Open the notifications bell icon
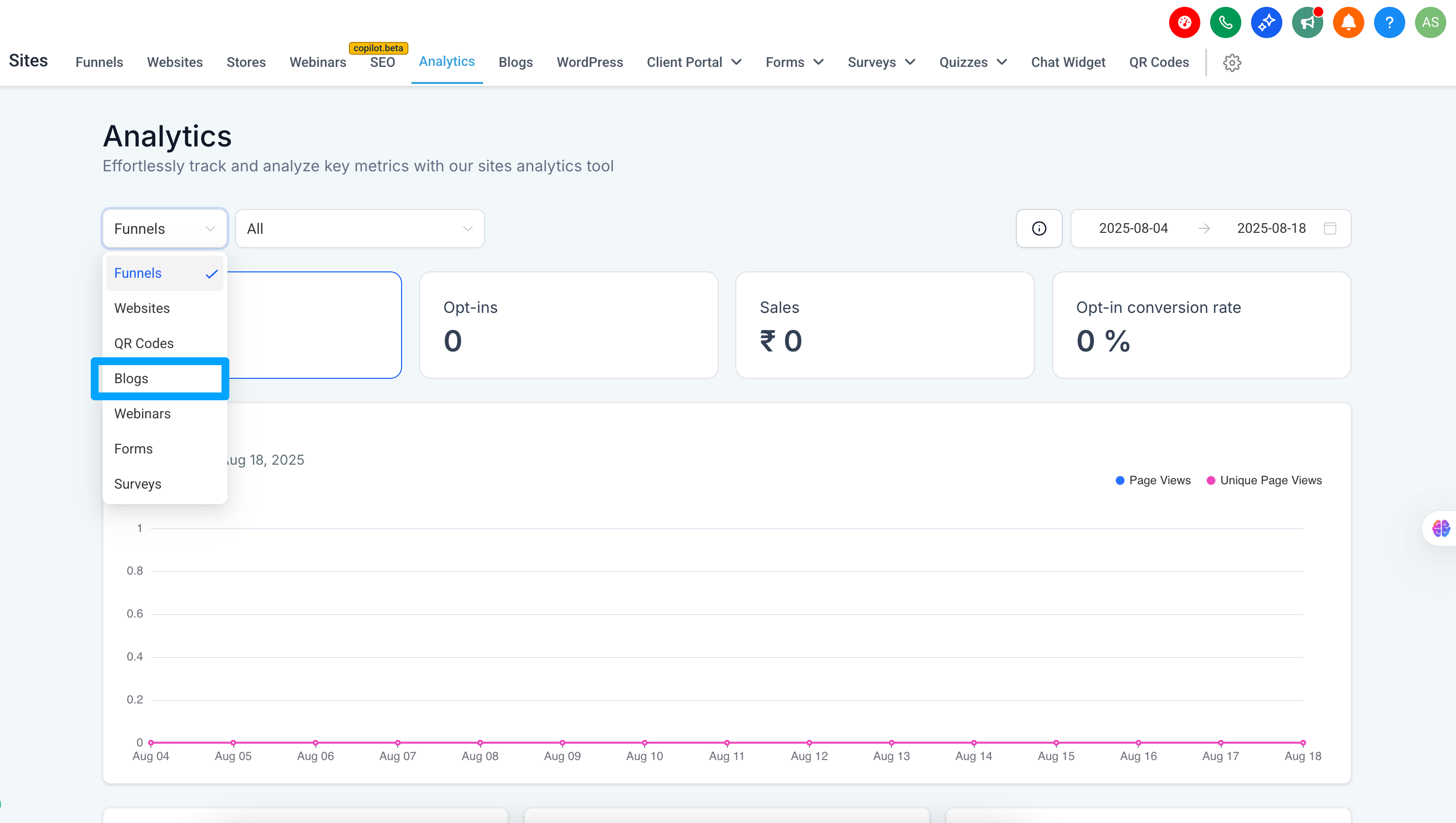 [x=1348, y=22]
